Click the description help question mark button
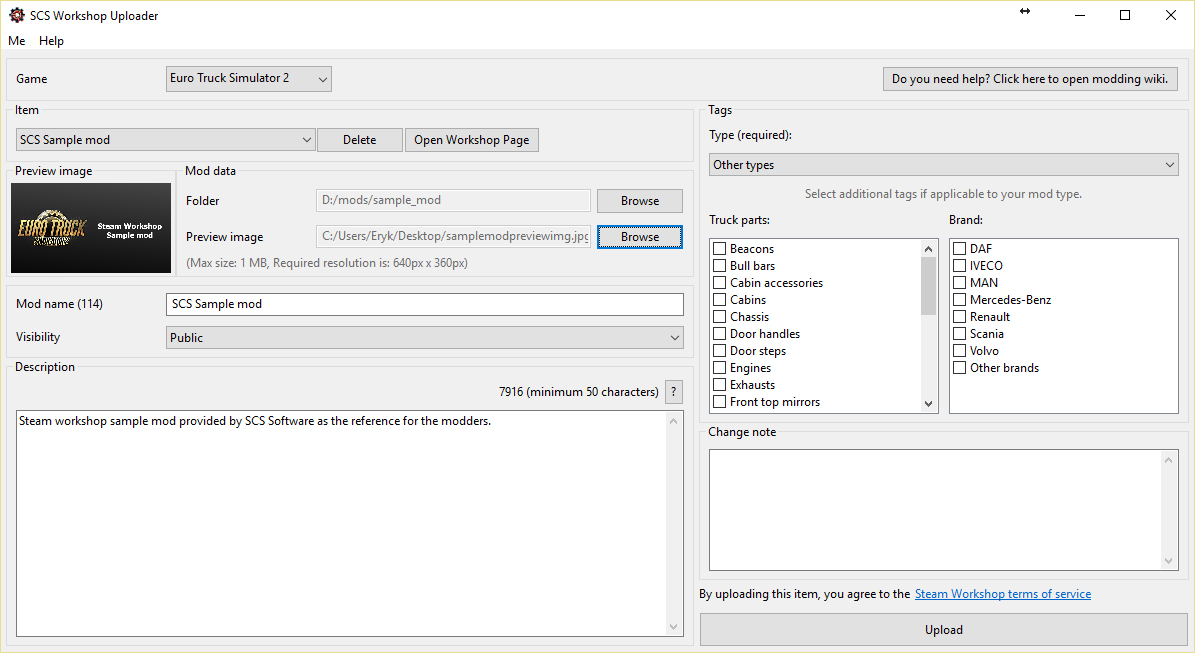Image resolution: width=1195 pixels, height=653 pixels. [674, 392]
